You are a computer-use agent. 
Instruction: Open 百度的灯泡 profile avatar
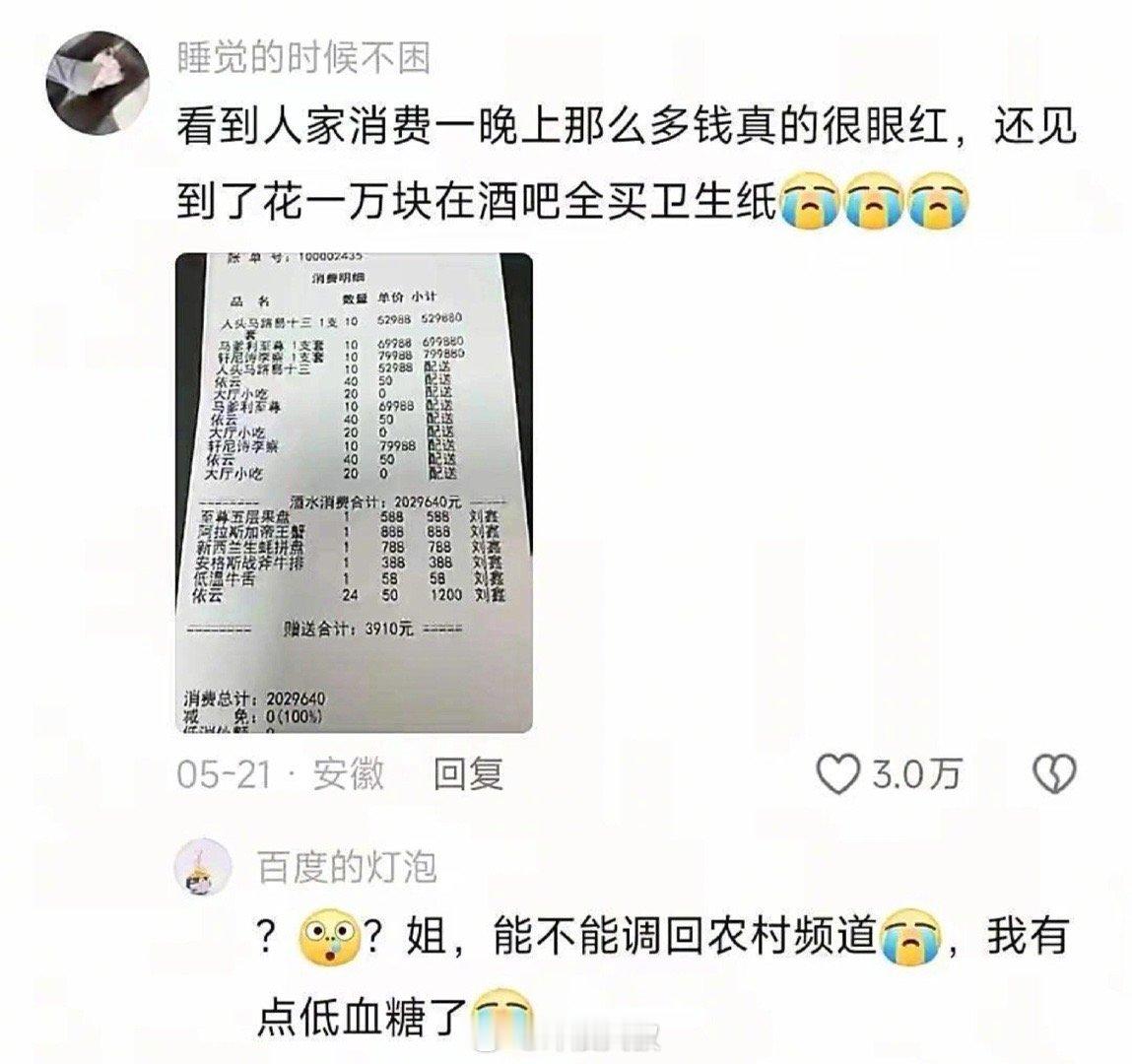(x=204, y=866)
